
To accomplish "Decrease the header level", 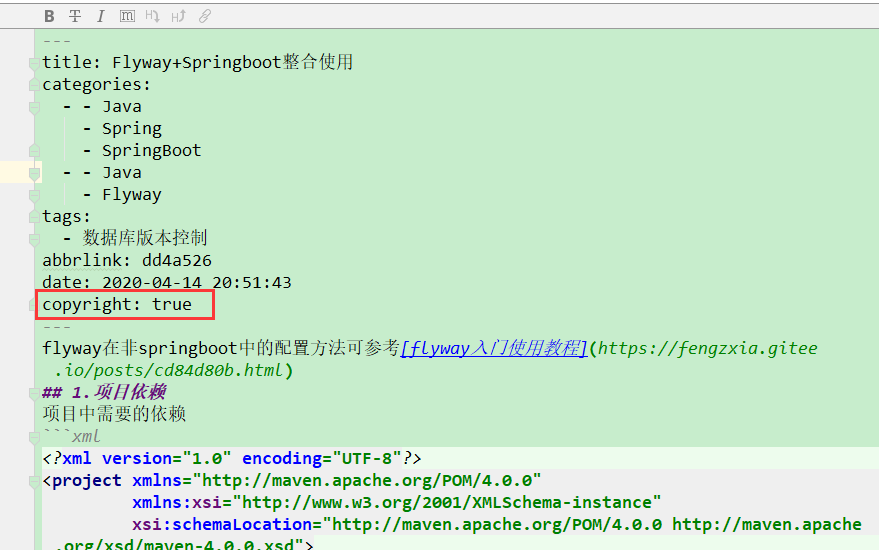I will pos(152,16).
